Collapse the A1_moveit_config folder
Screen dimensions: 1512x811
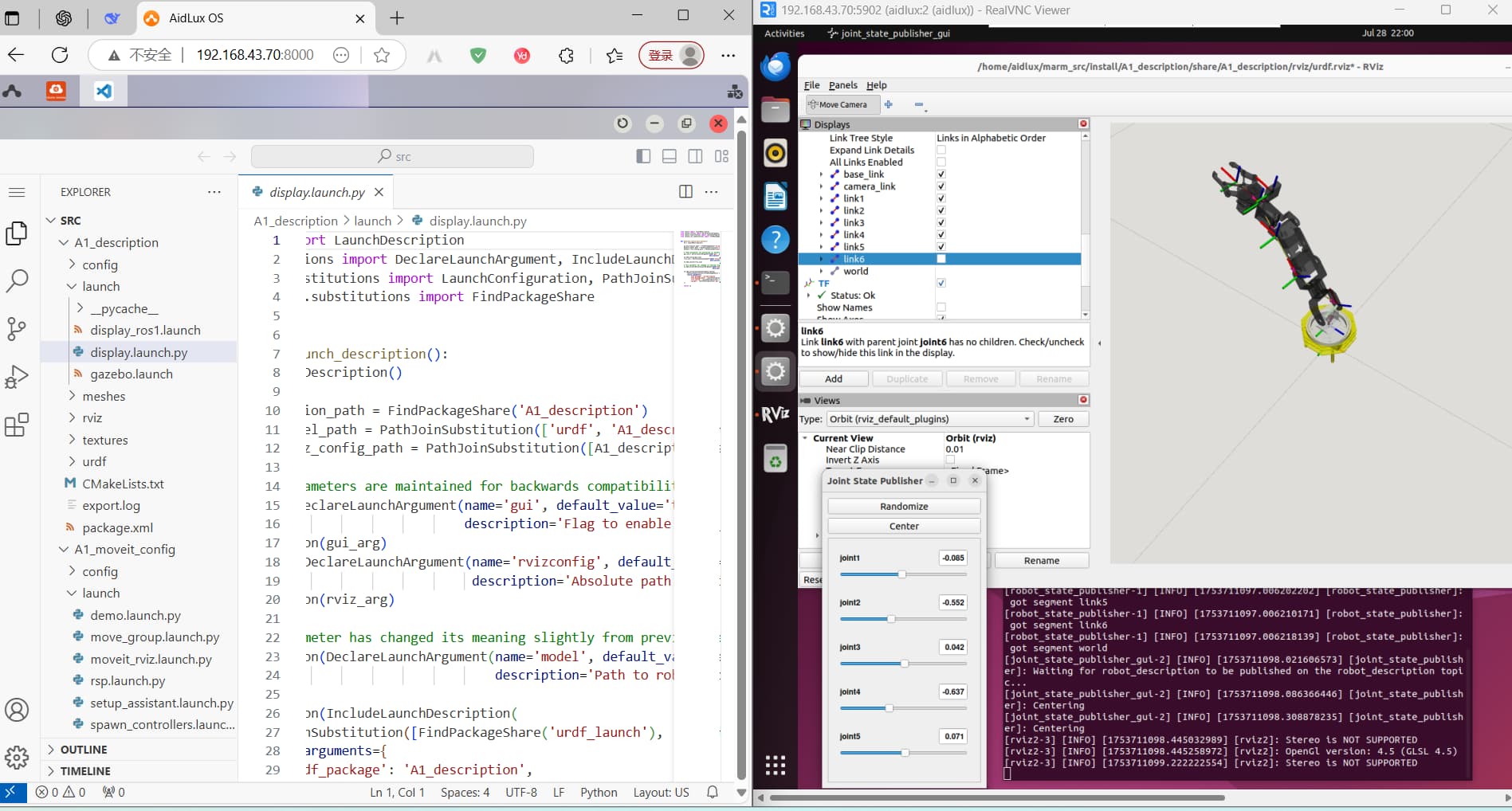[124, 549]
